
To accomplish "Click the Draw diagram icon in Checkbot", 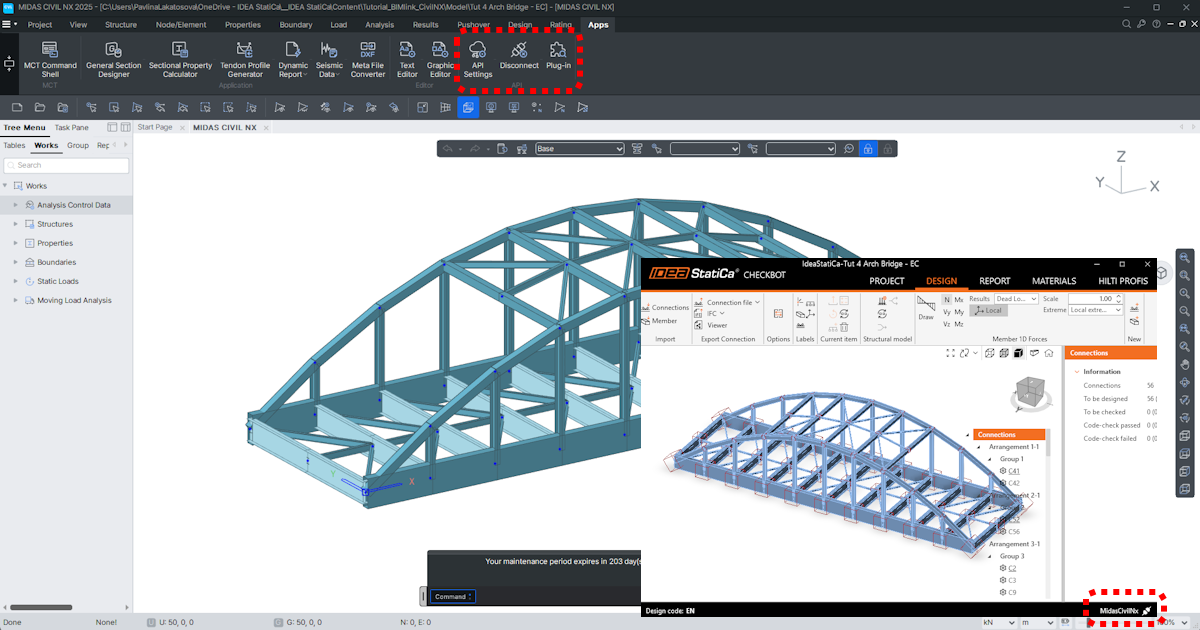I will 926,305.
